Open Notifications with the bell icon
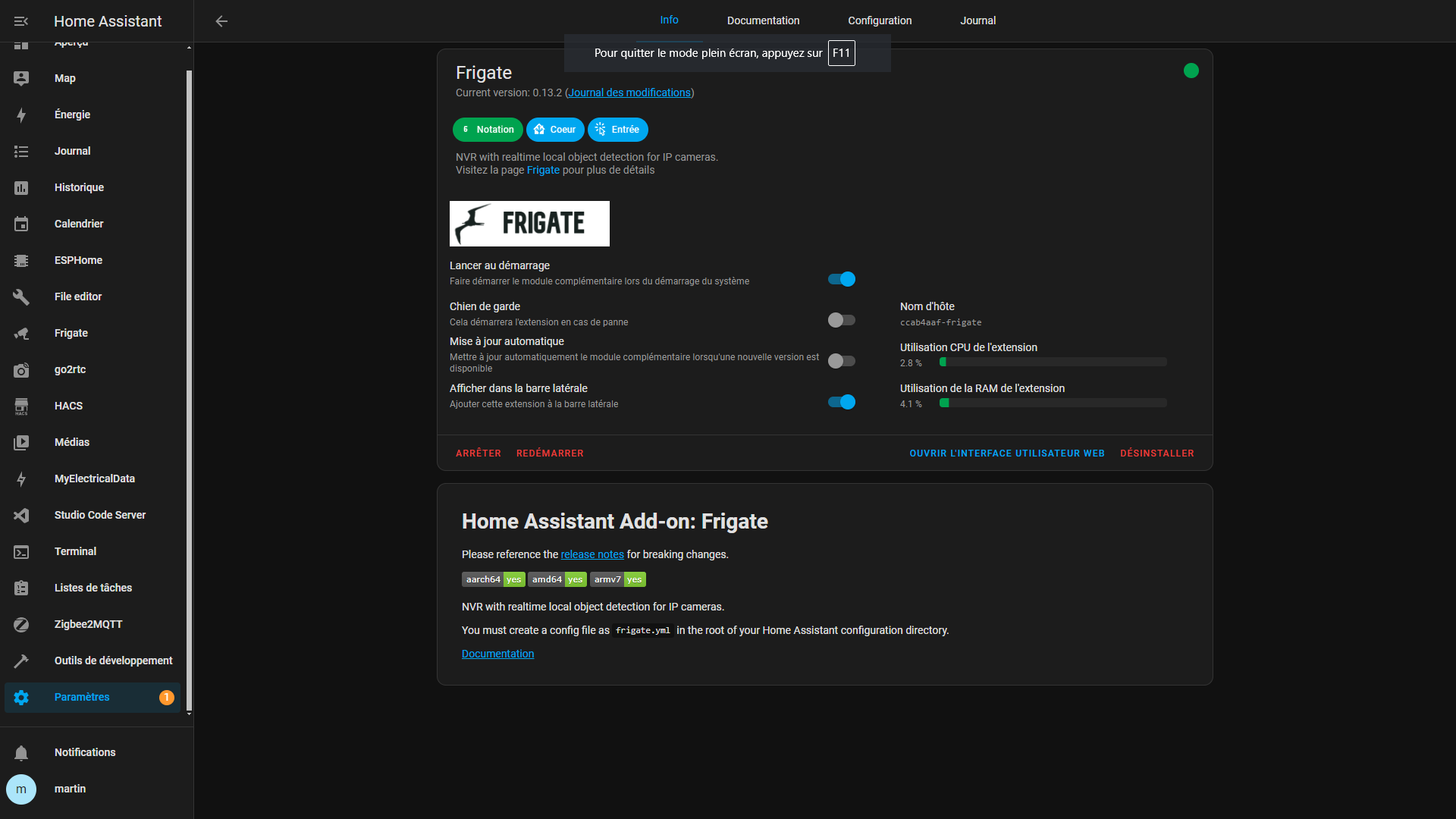This screenshot has height=819, width=1456. pyautogui.click(x=21, y=753)
